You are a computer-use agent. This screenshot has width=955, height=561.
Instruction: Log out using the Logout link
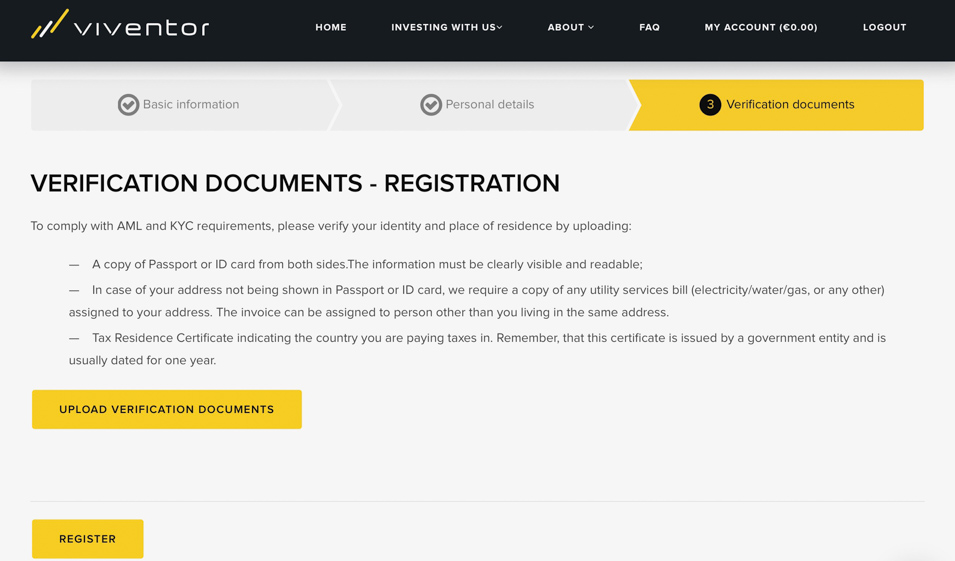[884, 28]
